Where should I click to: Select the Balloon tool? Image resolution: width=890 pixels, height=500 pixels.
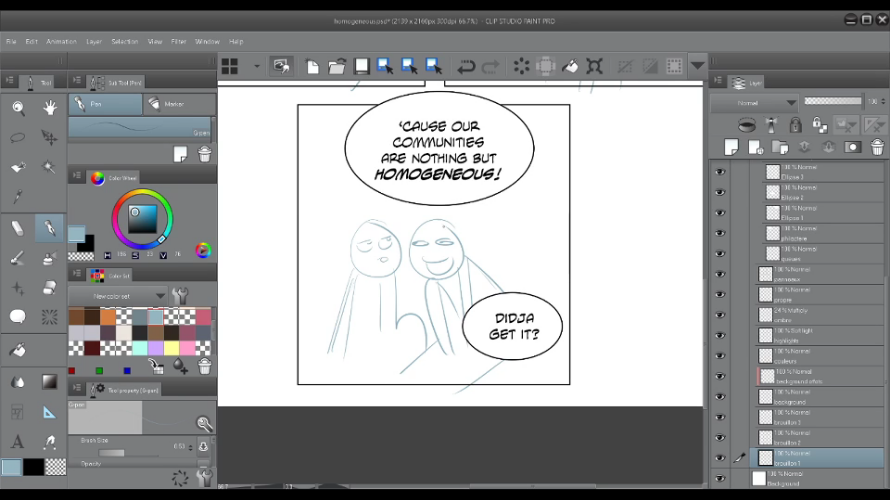click(18, 316)
